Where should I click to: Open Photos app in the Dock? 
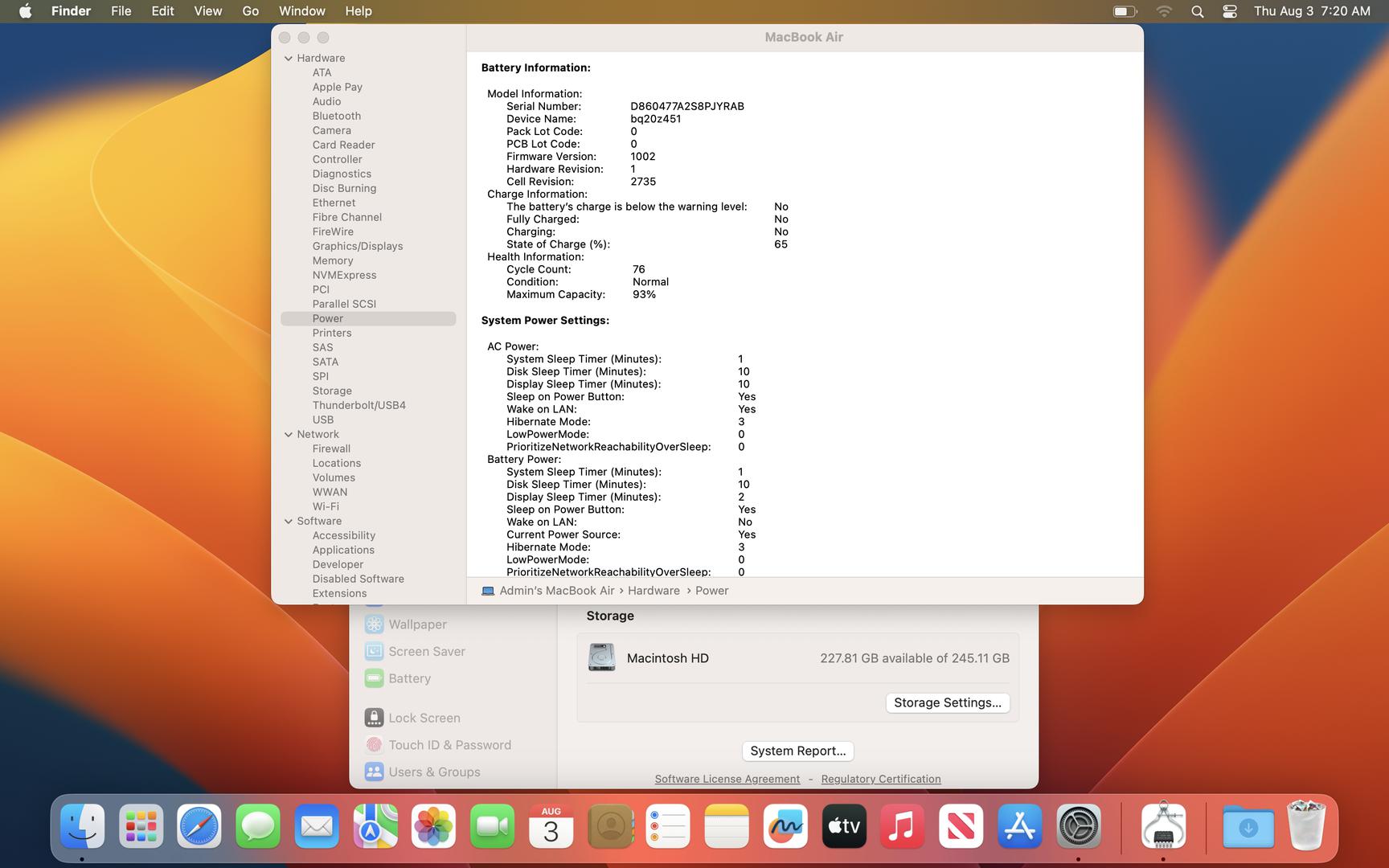click(x=434, y=826)
